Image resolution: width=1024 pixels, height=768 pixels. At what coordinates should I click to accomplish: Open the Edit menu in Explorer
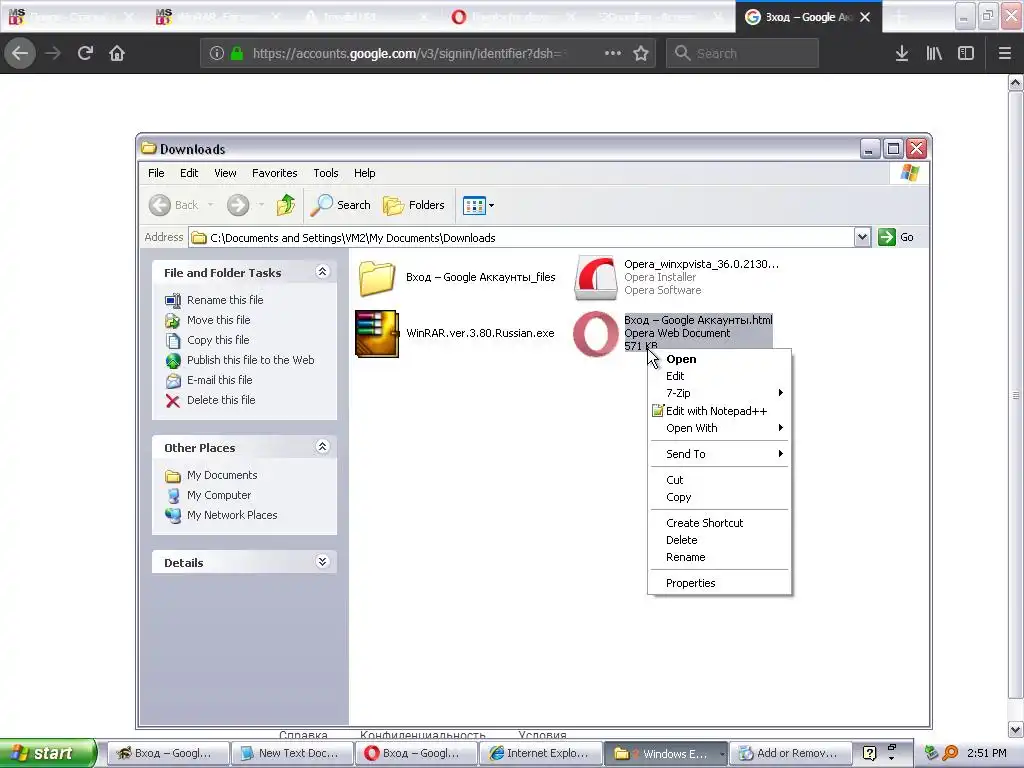point(189,173)
